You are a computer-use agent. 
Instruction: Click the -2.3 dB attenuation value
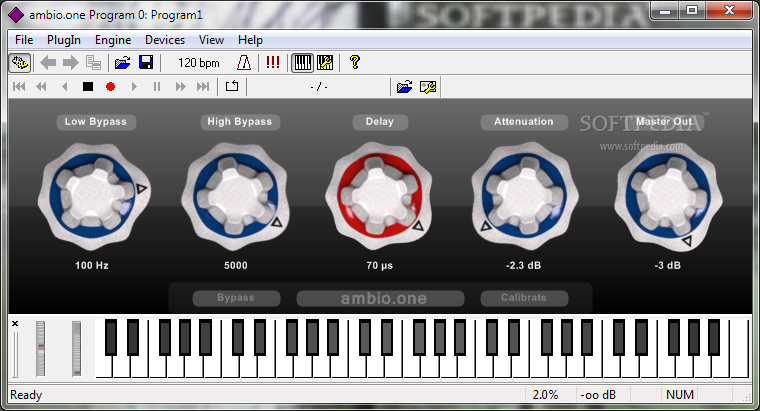click(523, 266)
